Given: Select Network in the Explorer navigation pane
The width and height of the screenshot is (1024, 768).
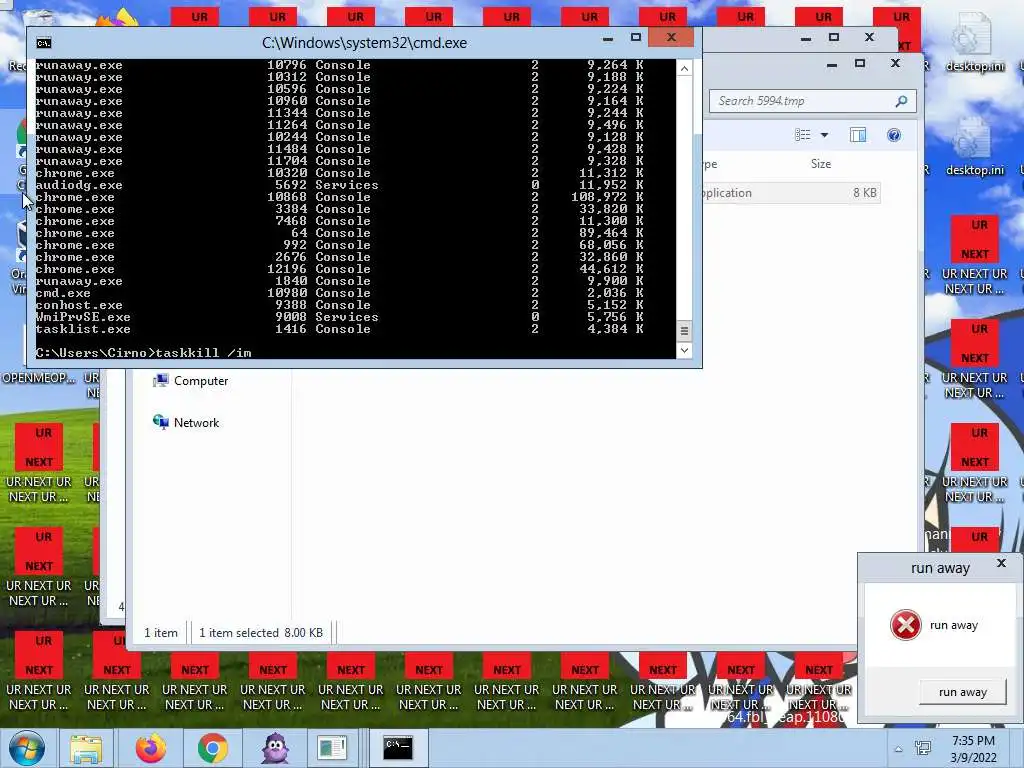Looking at the screenshot, I should click(x=186, y=423).
